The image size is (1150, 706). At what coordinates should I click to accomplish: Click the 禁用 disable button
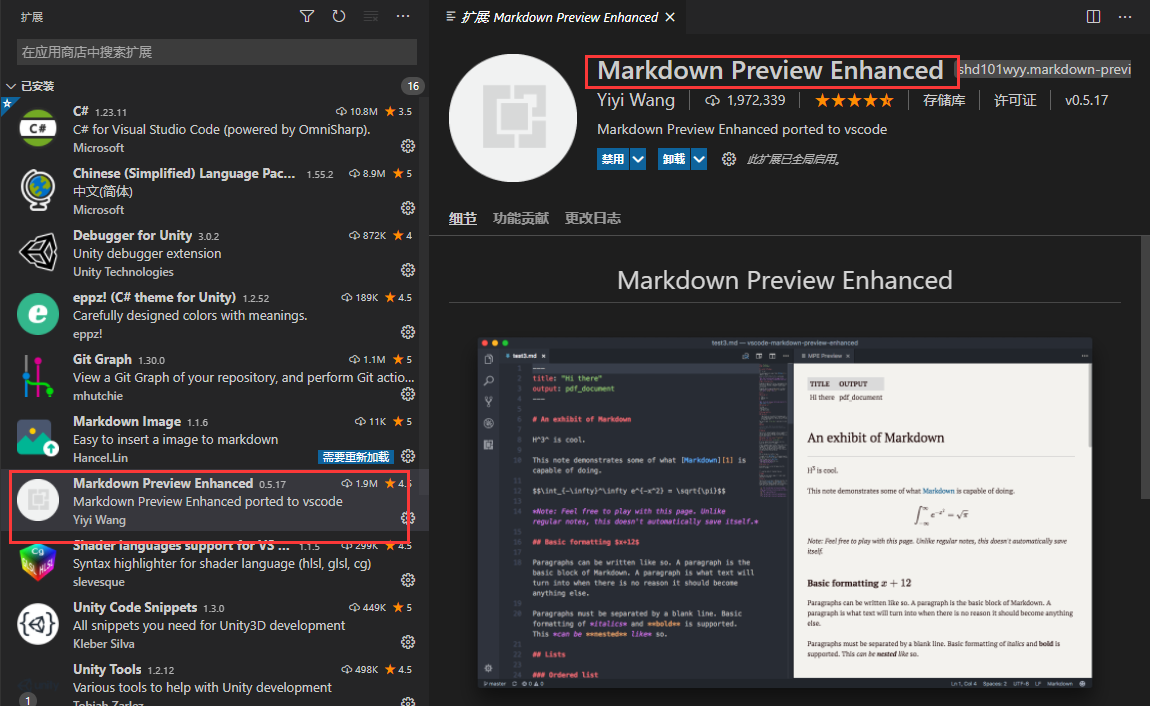[x=612, y=159]
